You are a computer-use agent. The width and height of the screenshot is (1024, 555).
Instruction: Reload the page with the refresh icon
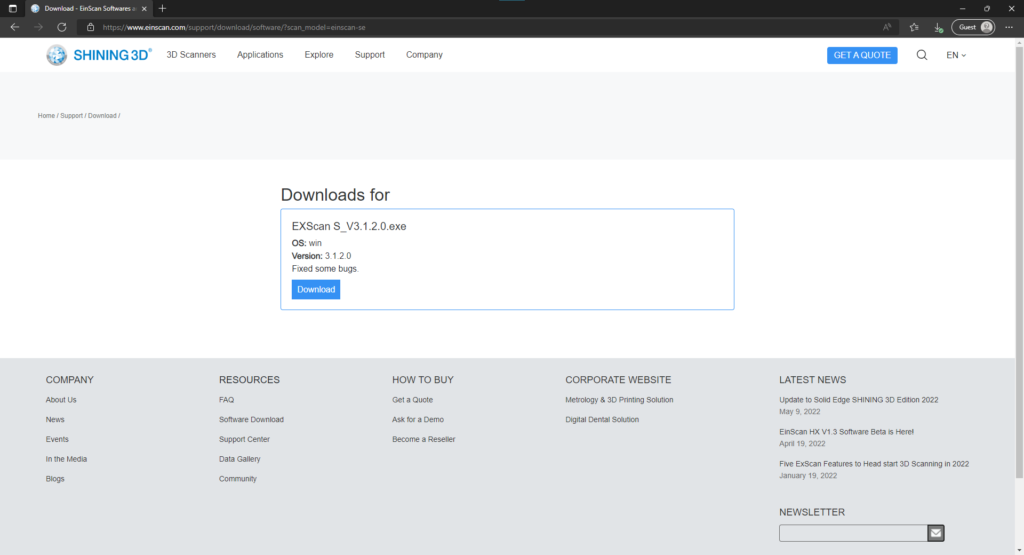coord(61,27)
